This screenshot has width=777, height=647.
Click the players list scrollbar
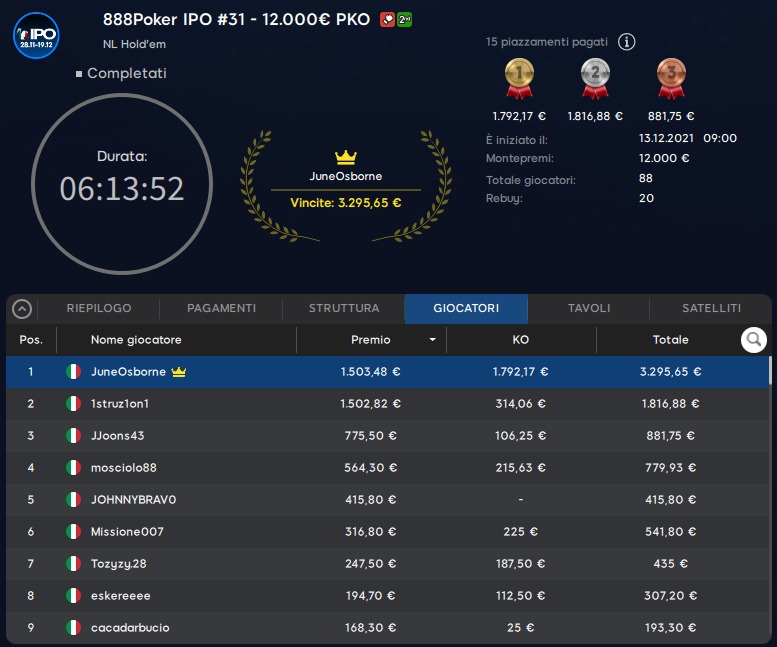click(x=770, y=371)
